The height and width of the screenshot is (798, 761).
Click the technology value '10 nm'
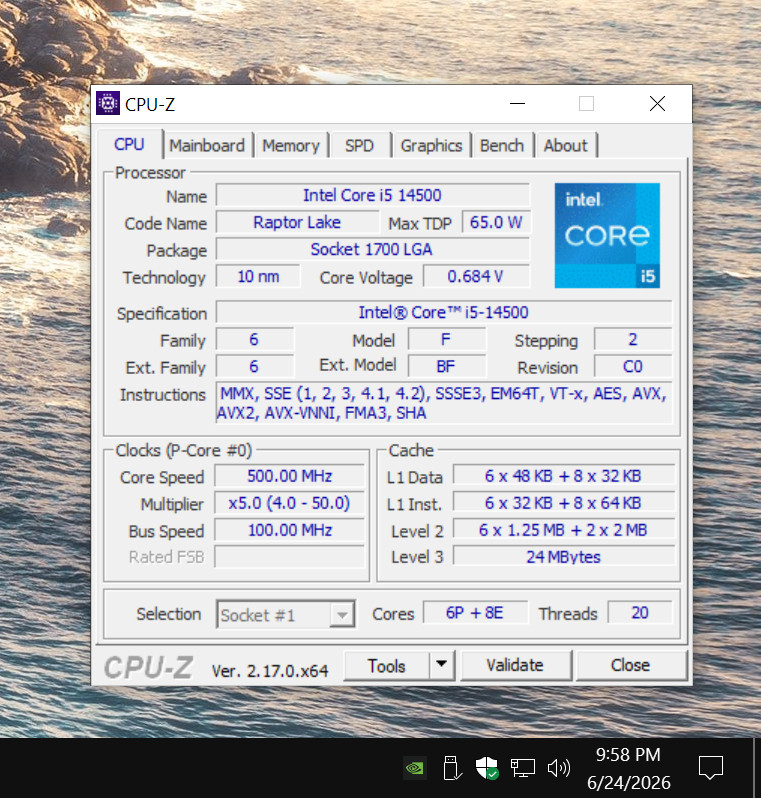click(x=258, y=276)
